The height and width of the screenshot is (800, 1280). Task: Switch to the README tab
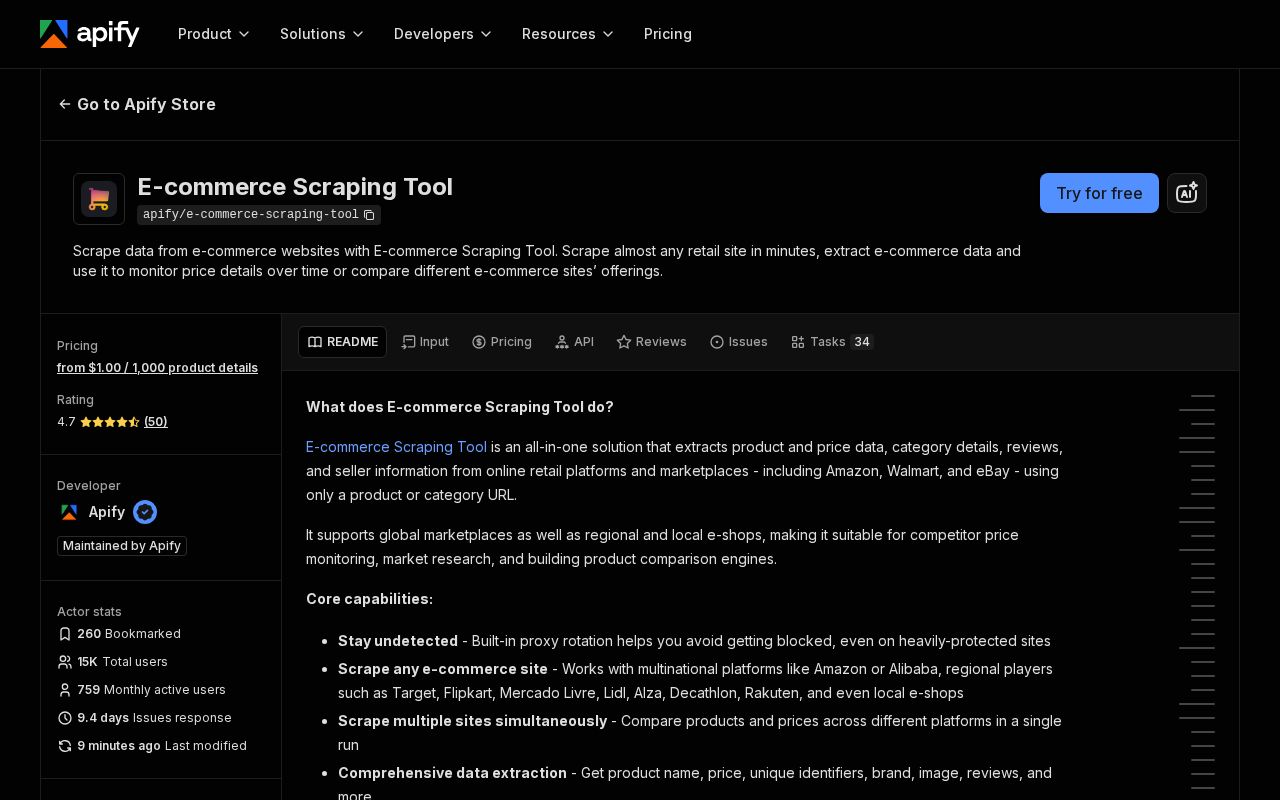pos(342,342)
